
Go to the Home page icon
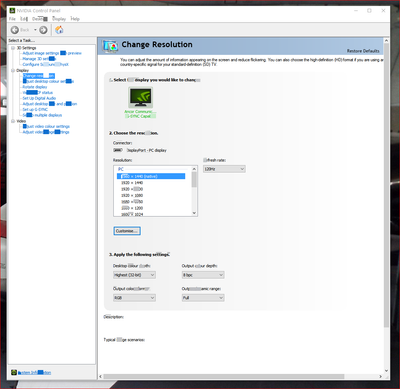[59, 30]
